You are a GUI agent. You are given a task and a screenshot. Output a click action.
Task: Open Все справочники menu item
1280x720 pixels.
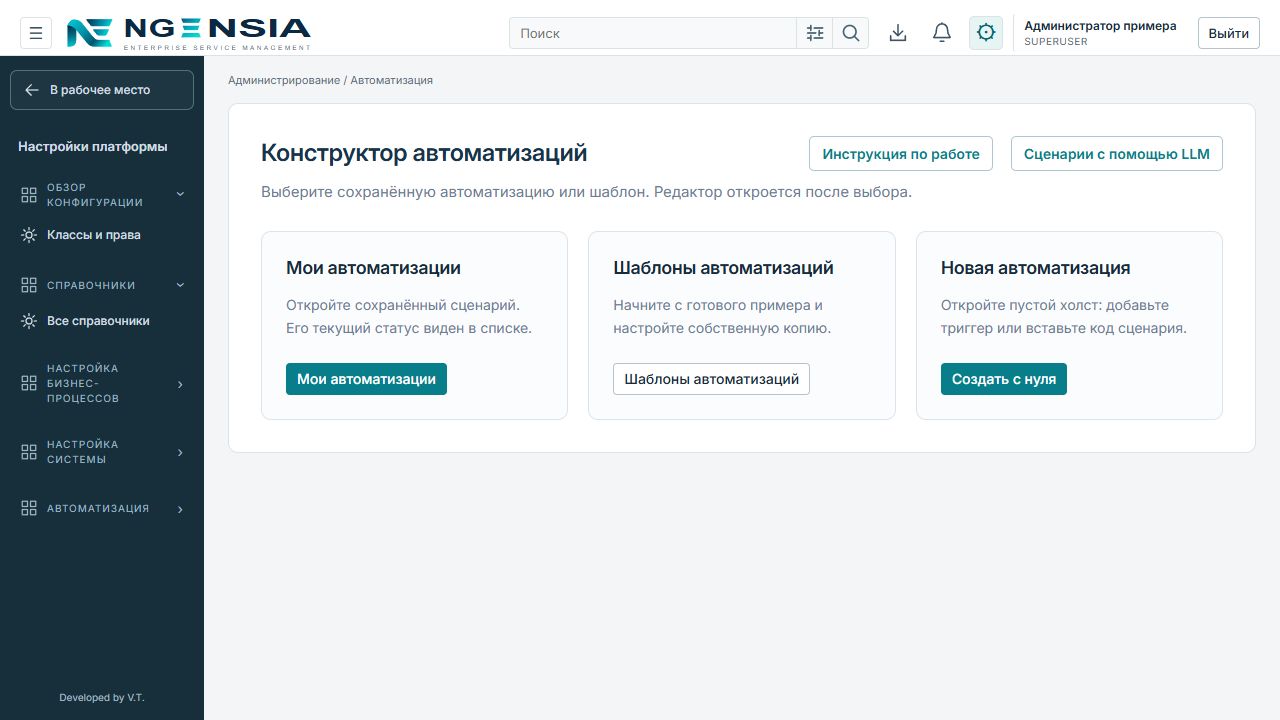tap(102, 321)
